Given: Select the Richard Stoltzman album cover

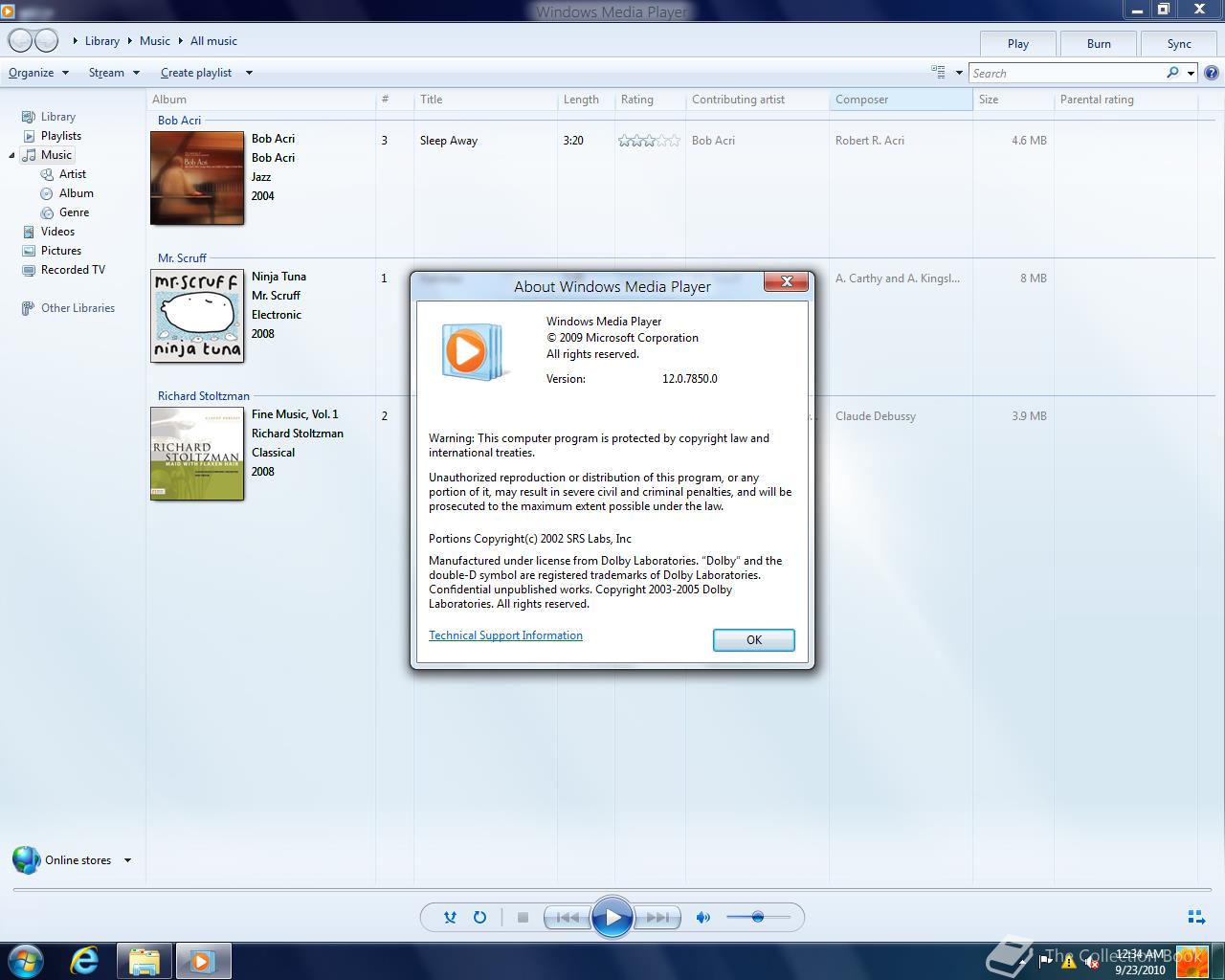Looking at the screenshot, I should pos(197,454).
